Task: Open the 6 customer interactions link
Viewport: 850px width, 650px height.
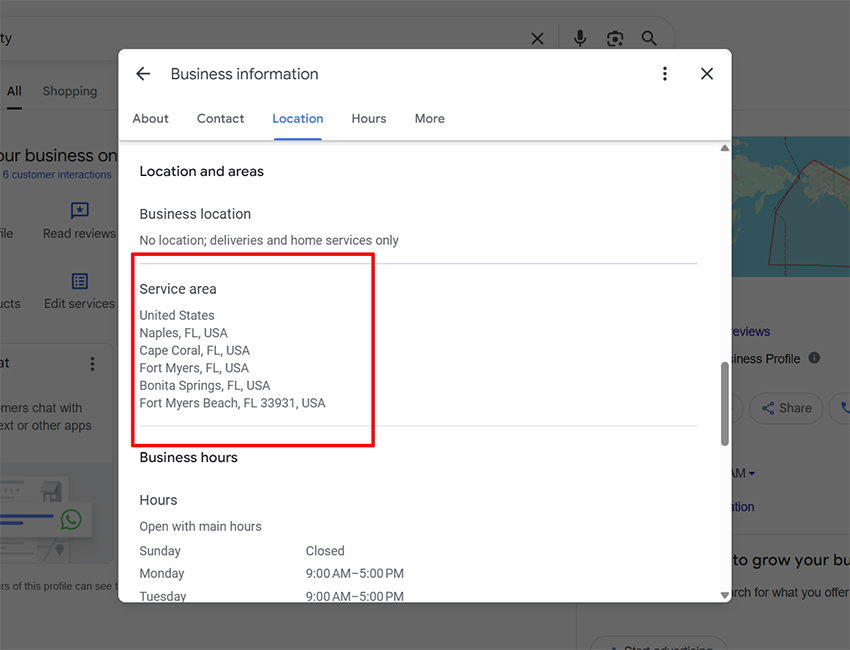Action: [x=57, y=175]
